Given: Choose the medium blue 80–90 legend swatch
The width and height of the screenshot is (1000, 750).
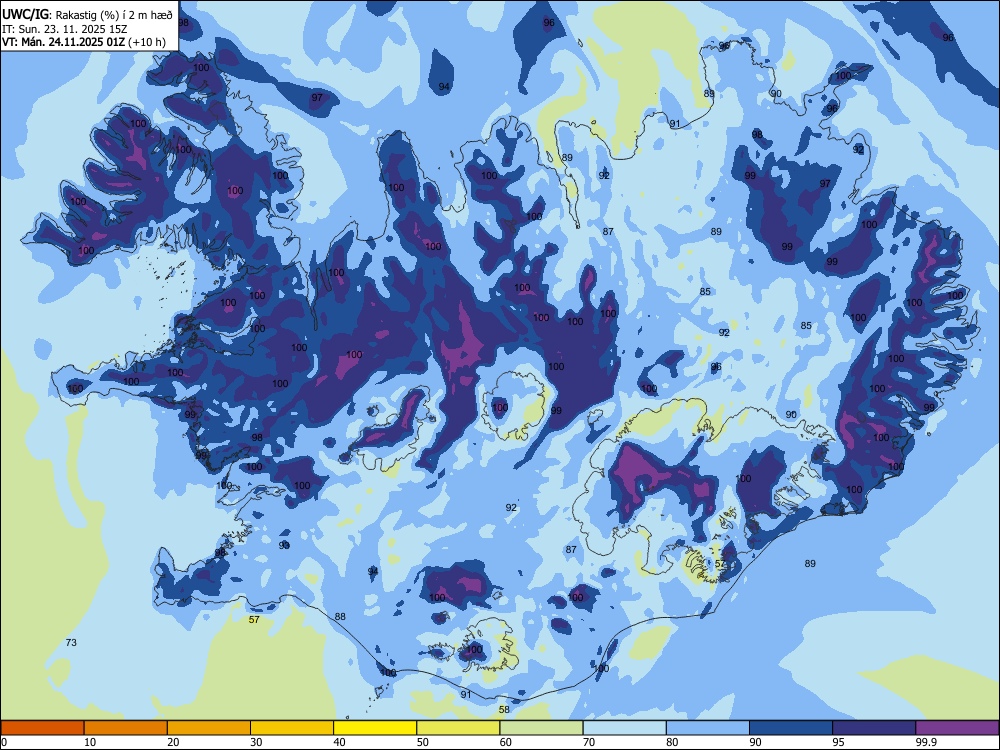Looking at the screenshot, I should click(708, 728).
